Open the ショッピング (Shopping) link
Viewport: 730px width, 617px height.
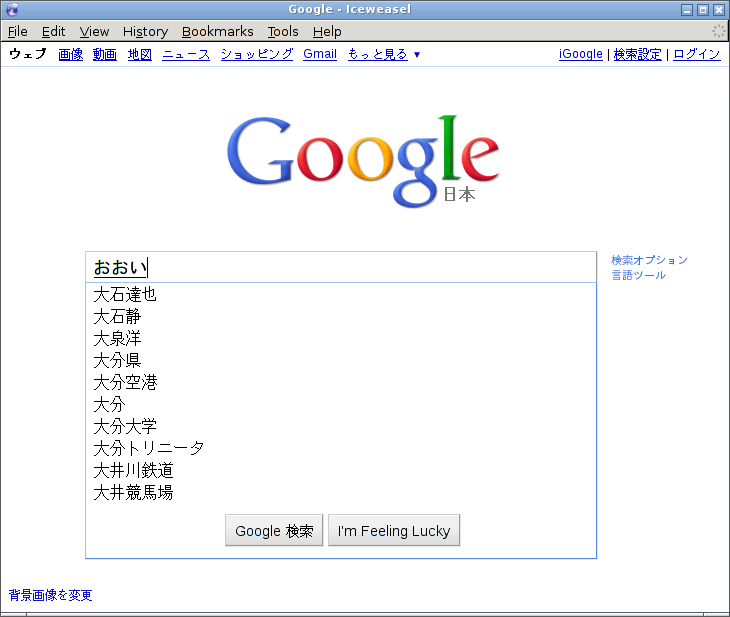(257, 54)
